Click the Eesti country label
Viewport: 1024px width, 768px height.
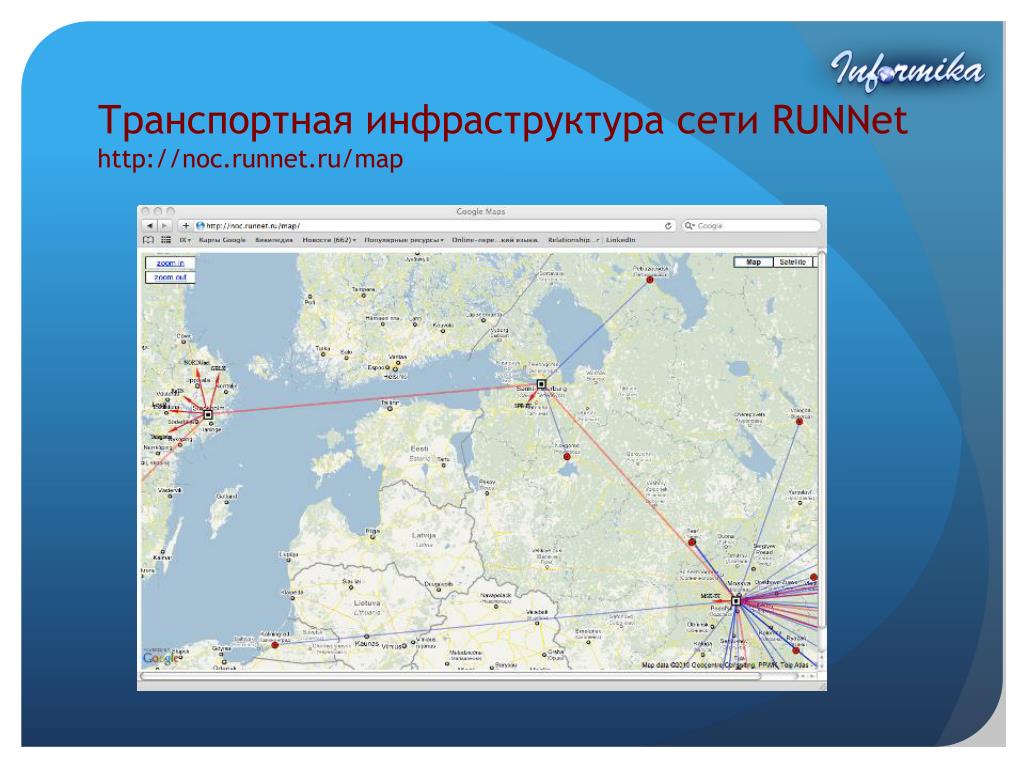(419, 449)
